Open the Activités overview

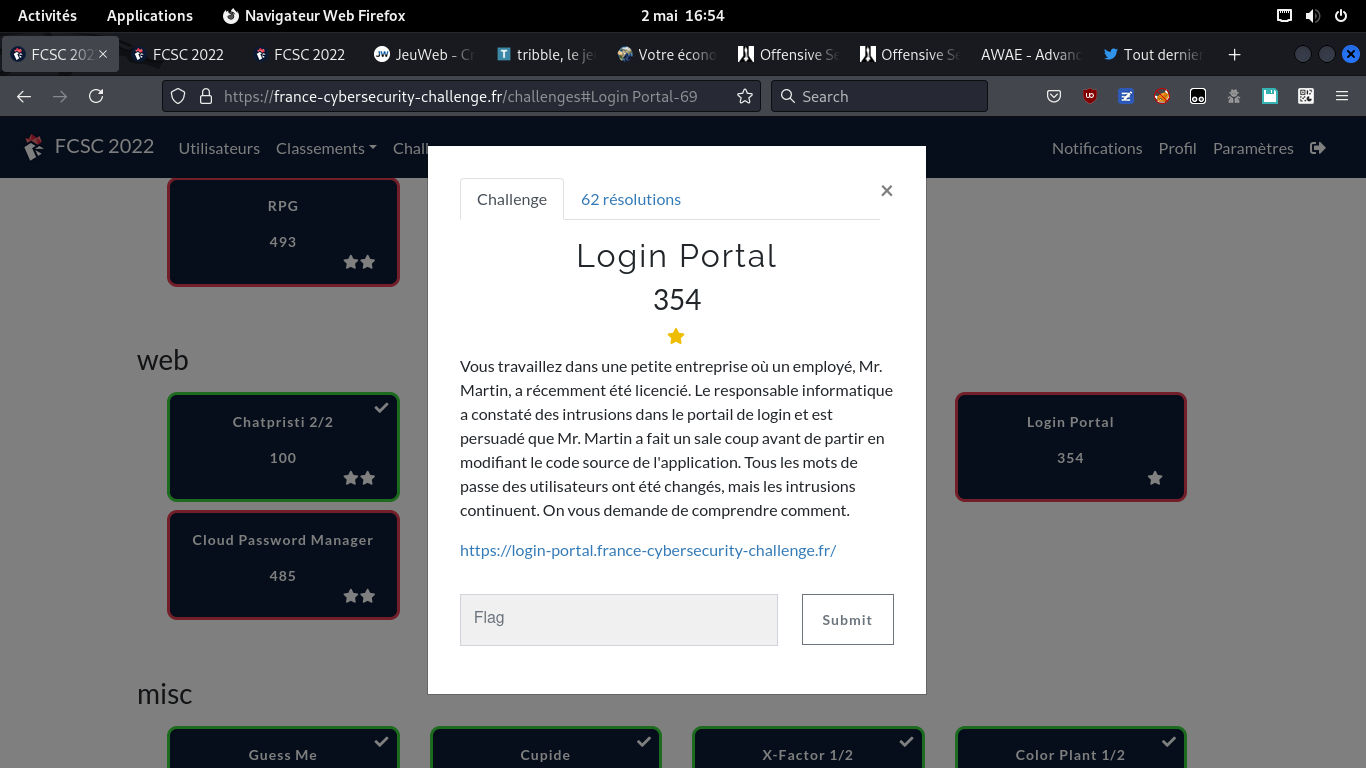[x=47, y=16]
